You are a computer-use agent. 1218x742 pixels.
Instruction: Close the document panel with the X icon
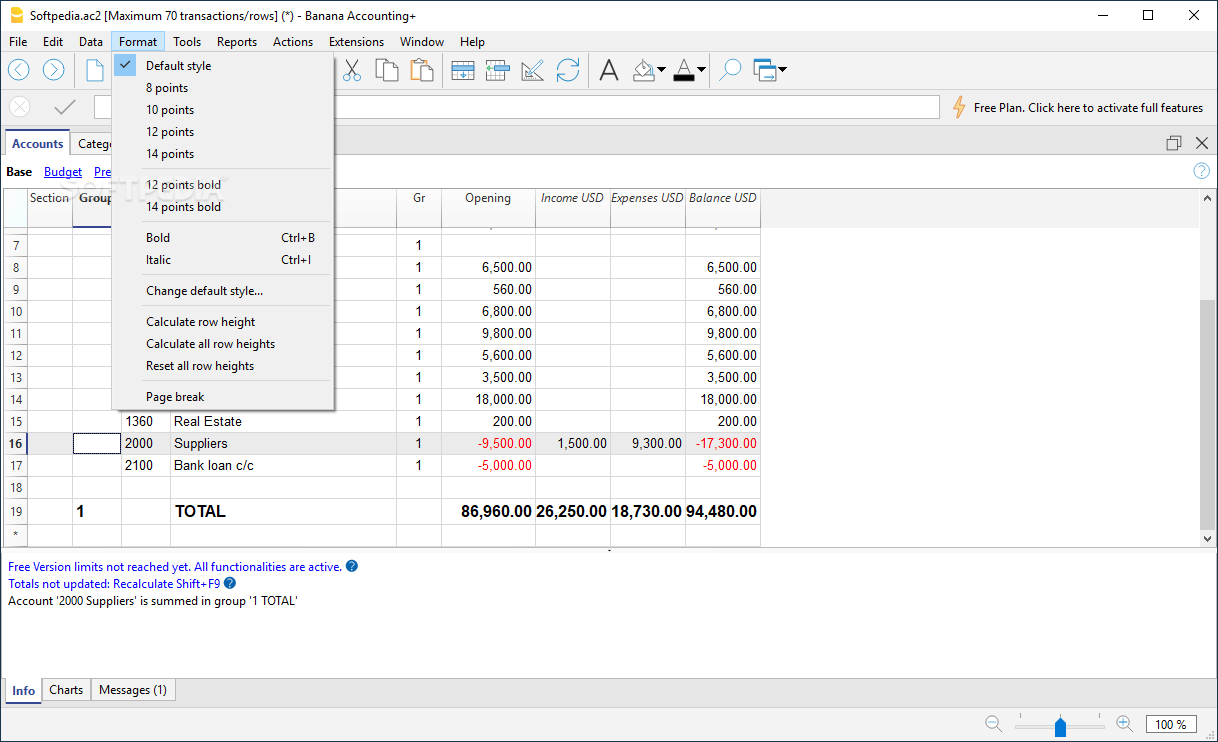[1202, 143]
